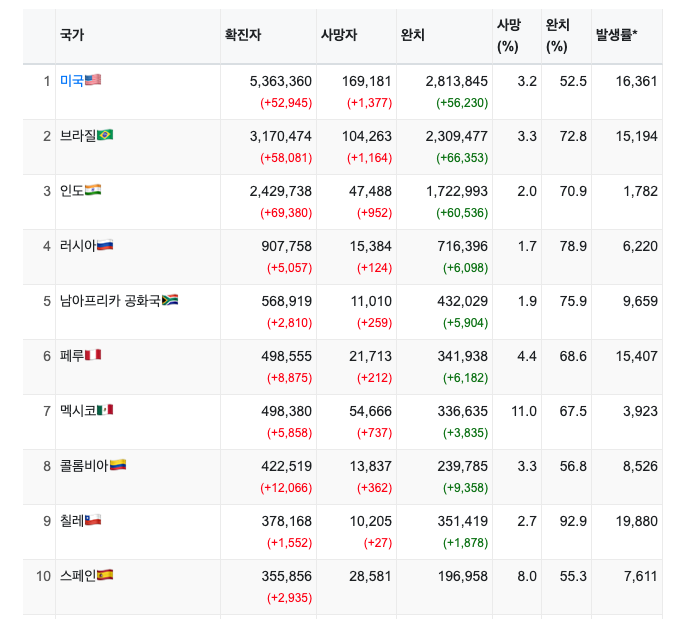
Task: Click Chile recovery rate 92.9
Action: pyautogui.click(x=573, y=521)
